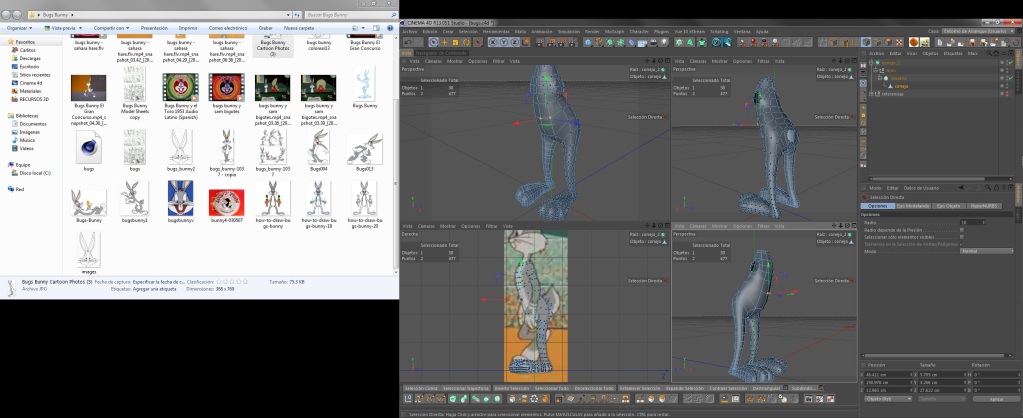1023x418 pixels.
Task: Click the Radio value field
Action: pos(973,222)
